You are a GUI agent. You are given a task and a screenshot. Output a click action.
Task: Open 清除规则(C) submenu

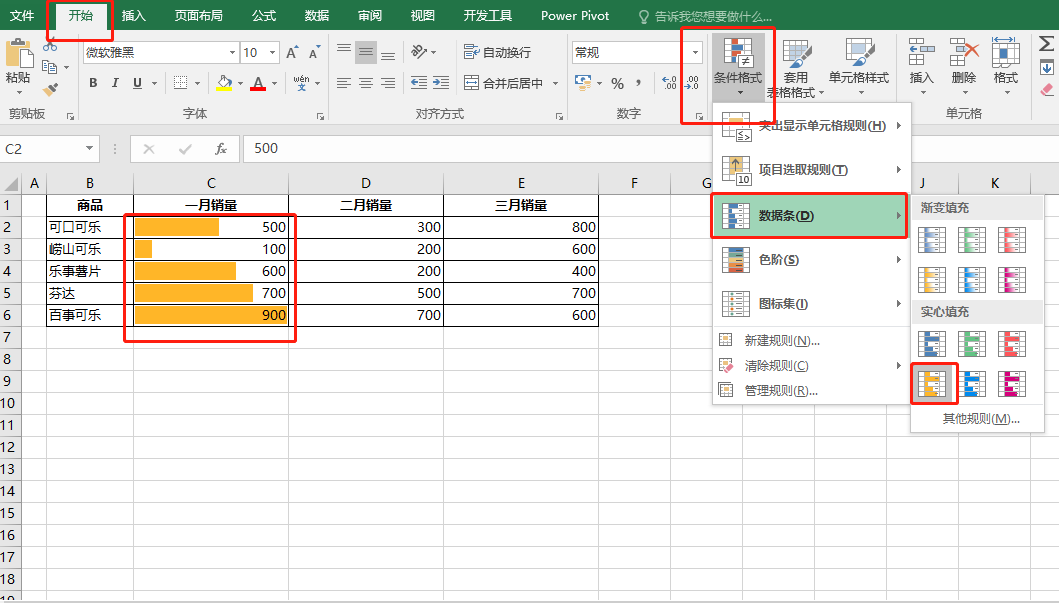(x=812, y=365)
